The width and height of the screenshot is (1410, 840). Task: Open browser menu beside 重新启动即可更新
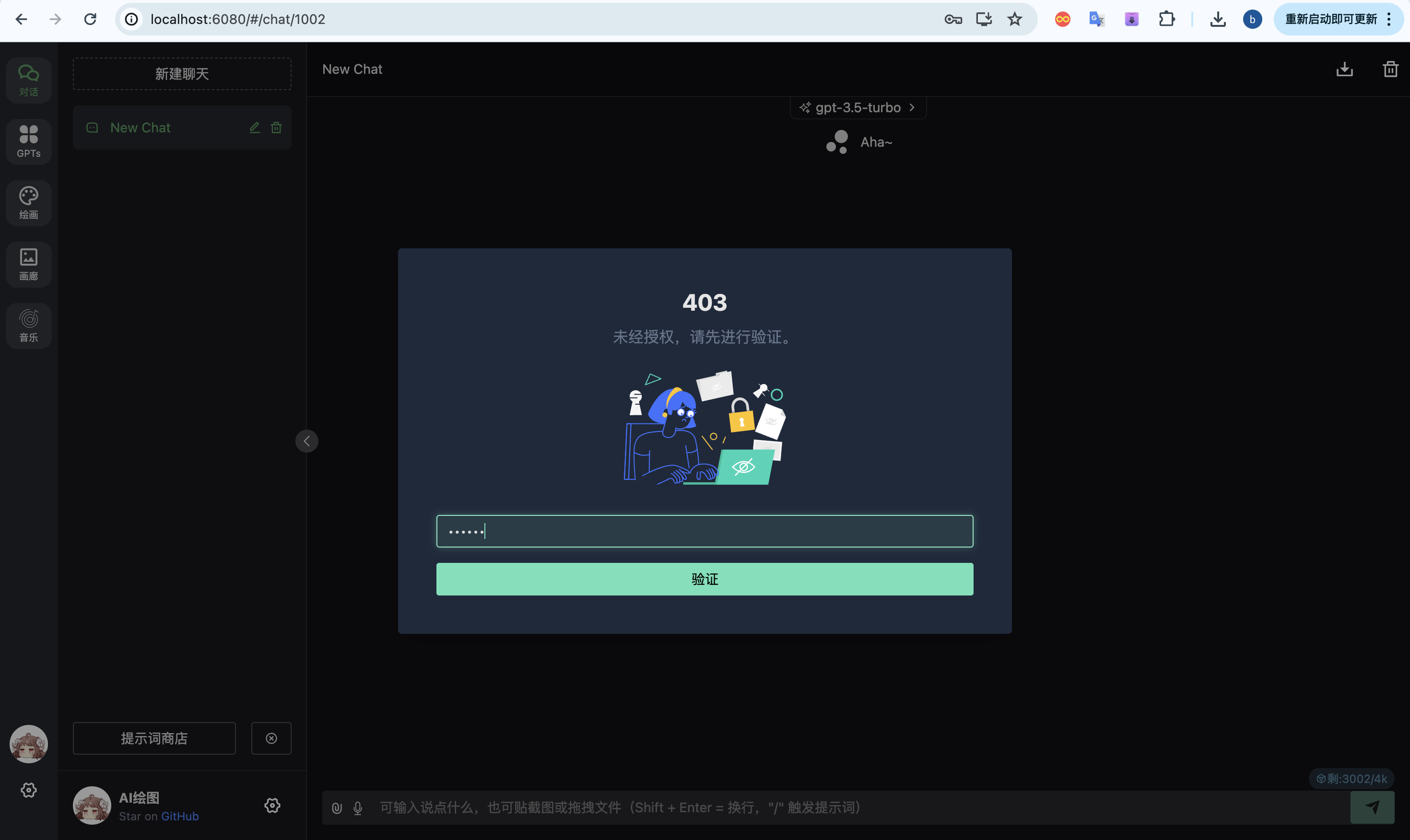pyautogui.click(x=1388, y=19)
